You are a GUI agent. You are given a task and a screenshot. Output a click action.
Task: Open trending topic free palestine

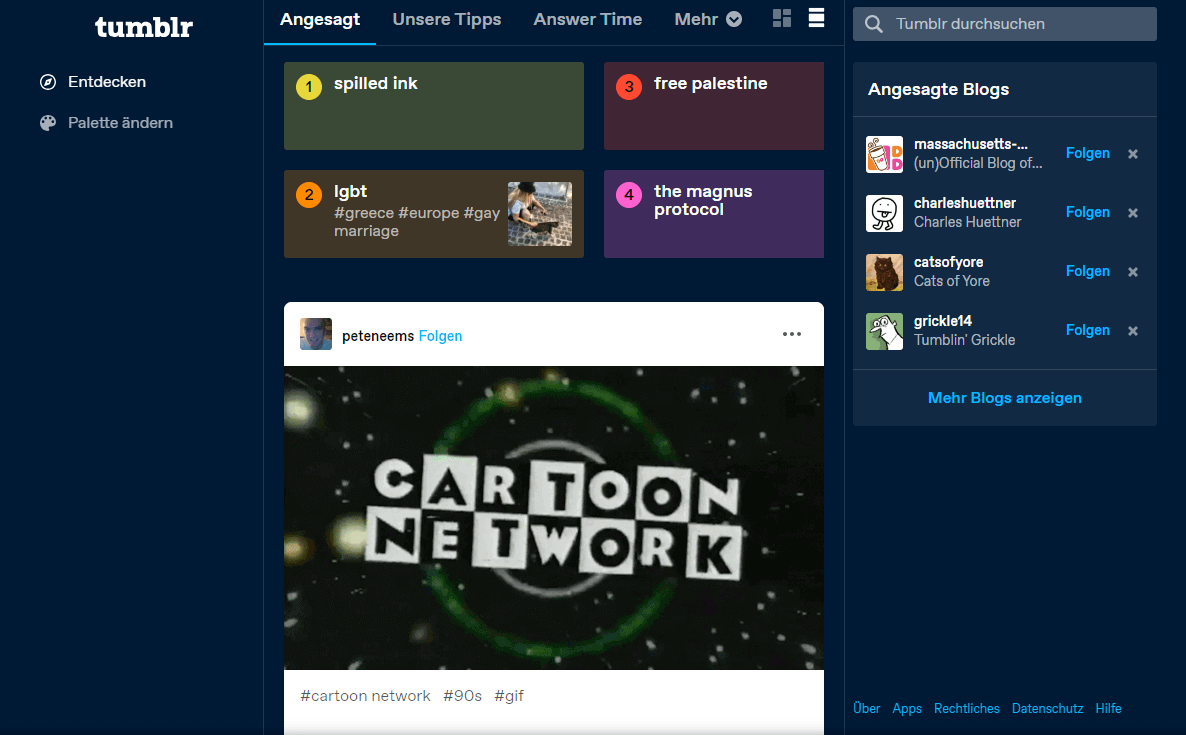pyautogui.click(x=713, y=106)
